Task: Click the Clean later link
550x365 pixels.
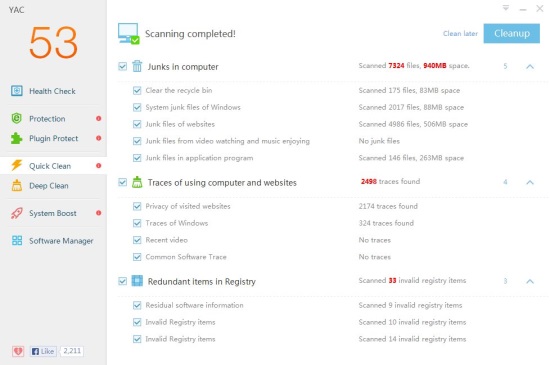Action: (460, 33)
